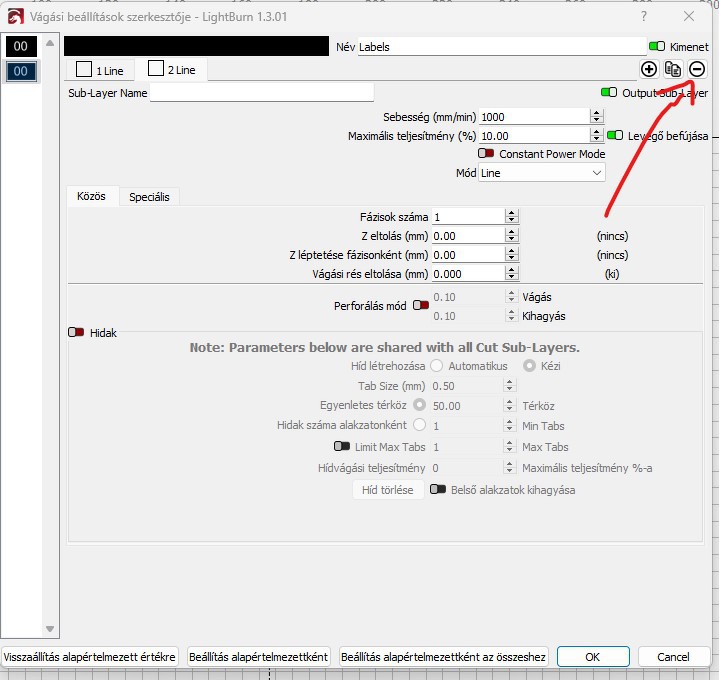Click Beállítás alapértelmezettként button
This screenshot has width=719, height=680.
[x=259, y=657]
